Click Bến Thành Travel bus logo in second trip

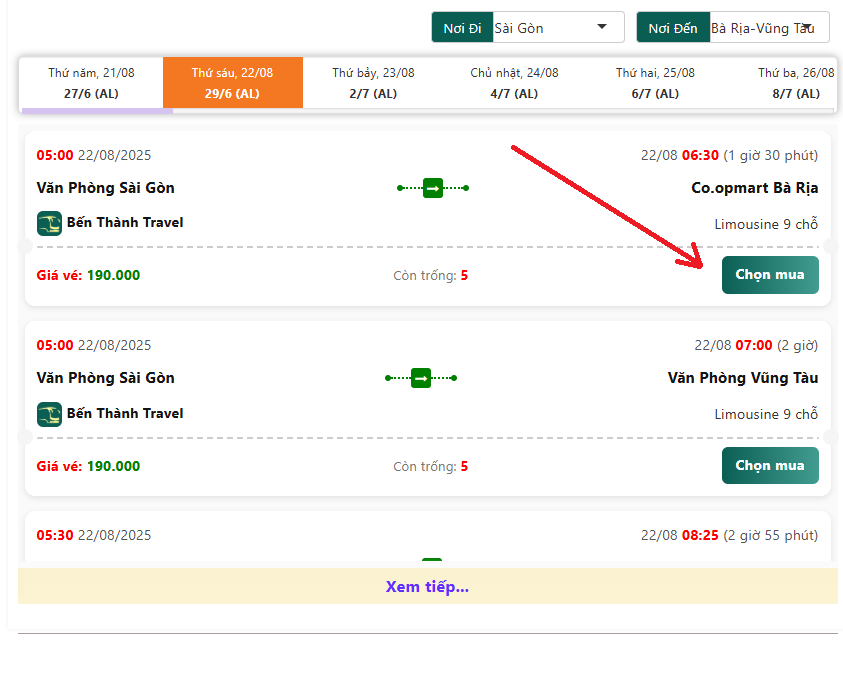click(x=49, y=414)
